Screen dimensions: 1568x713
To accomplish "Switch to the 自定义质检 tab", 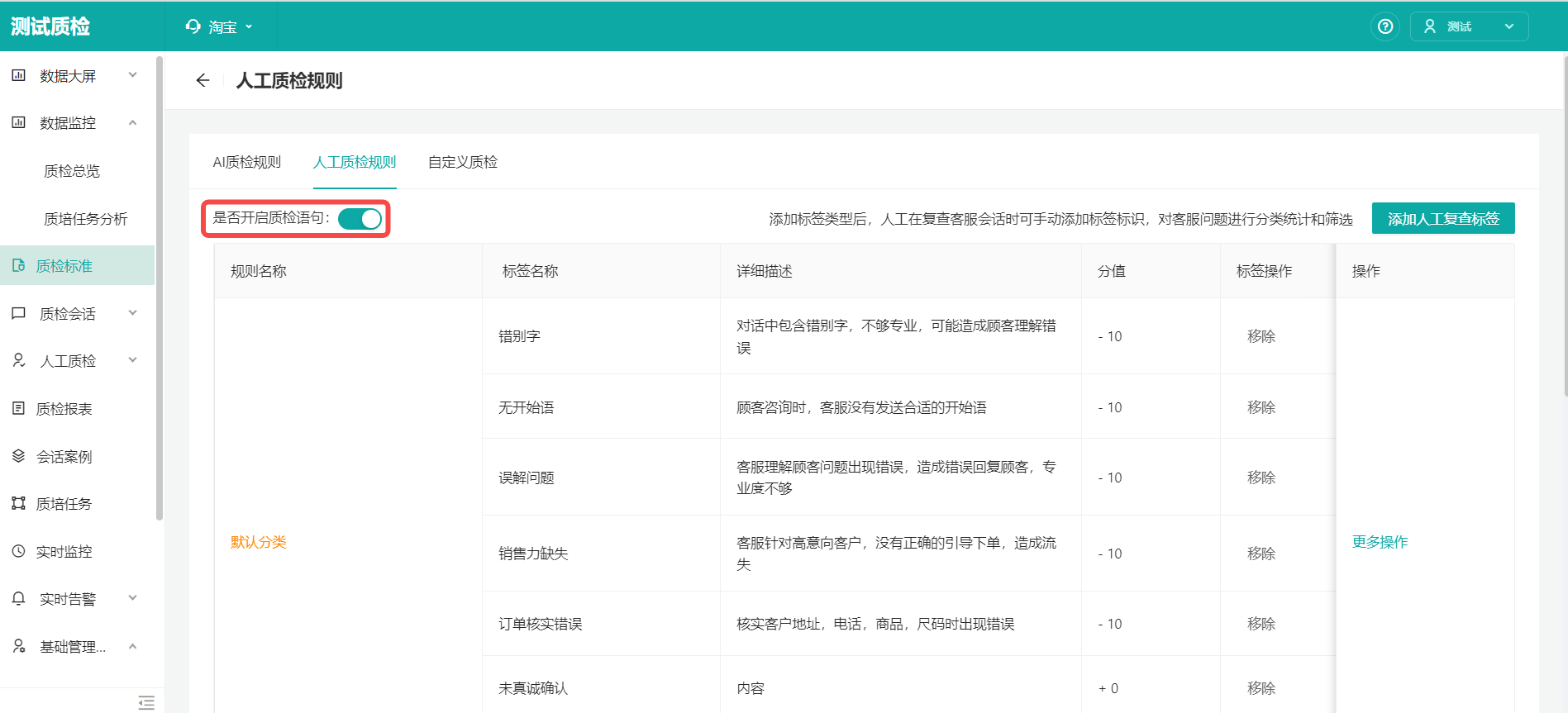I will [463, 162].
